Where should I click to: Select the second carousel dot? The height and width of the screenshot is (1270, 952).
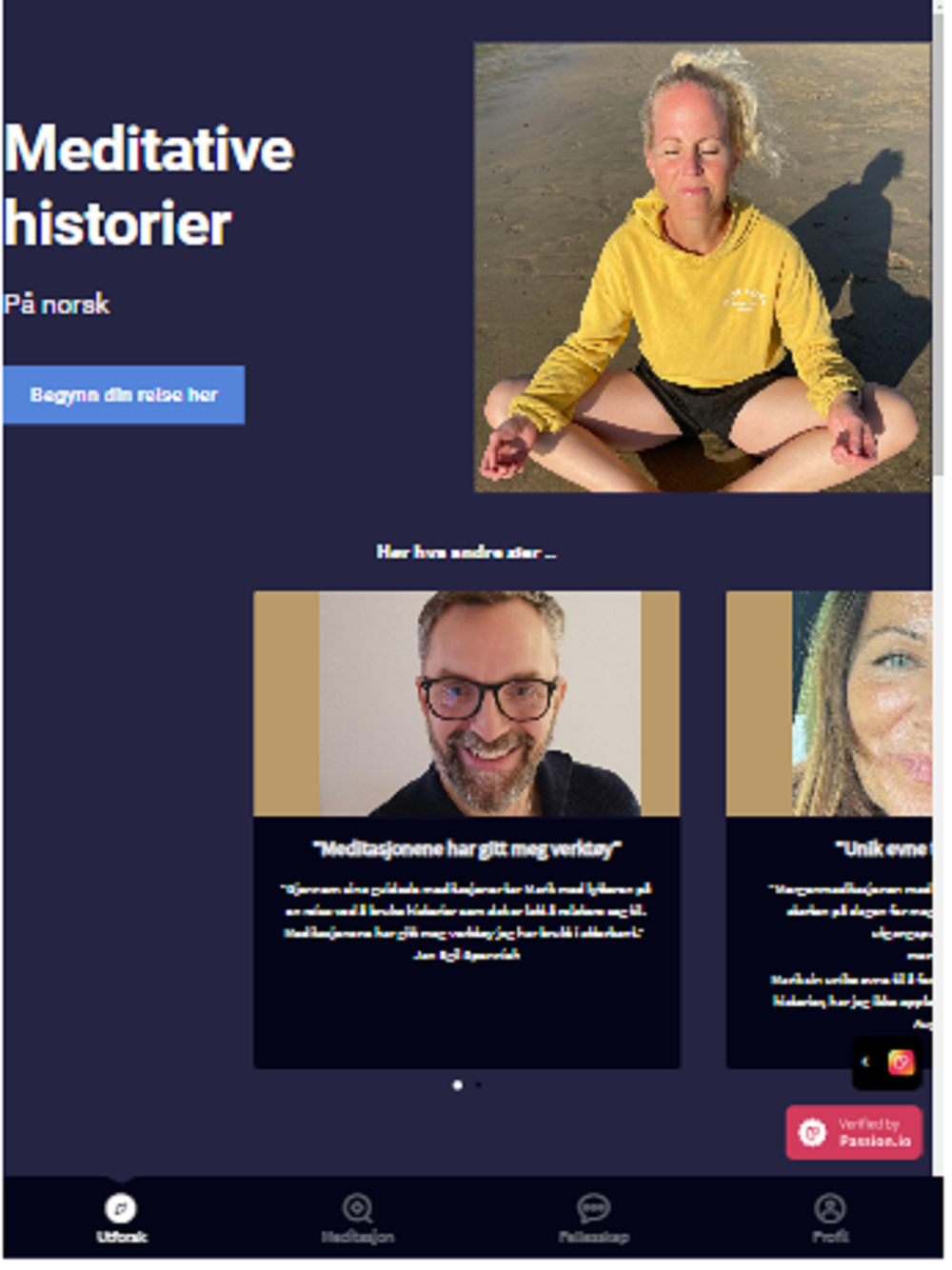tap(478, 1085)
